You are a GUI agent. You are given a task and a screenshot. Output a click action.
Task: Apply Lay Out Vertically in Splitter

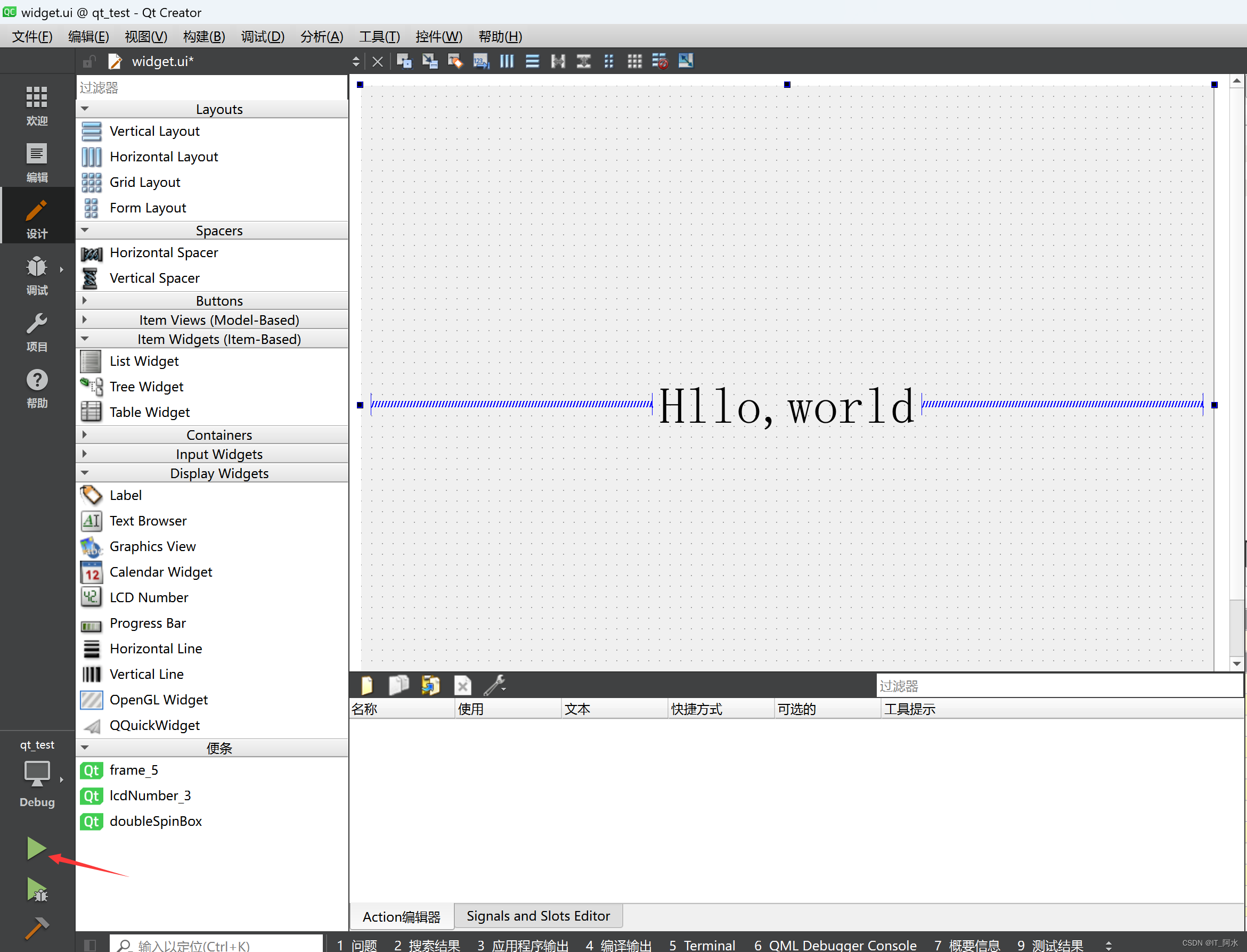tap(583, 61)
